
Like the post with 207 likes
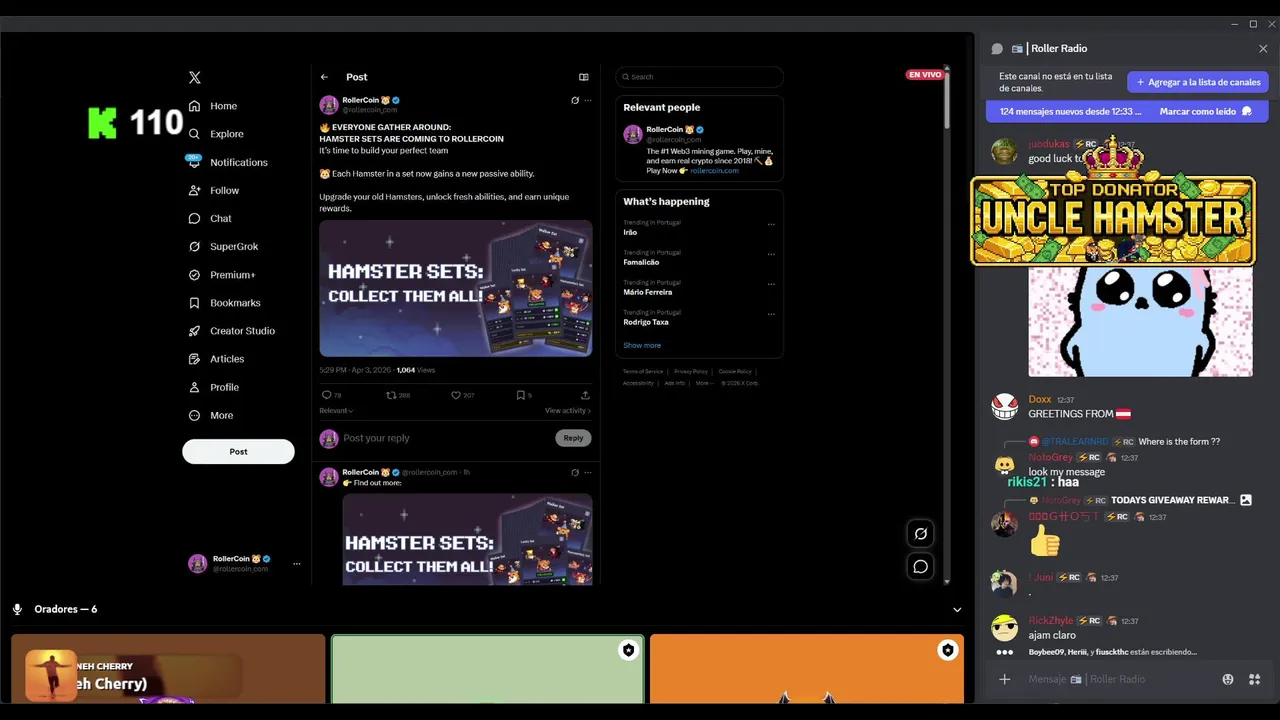[x=456, y=395]
